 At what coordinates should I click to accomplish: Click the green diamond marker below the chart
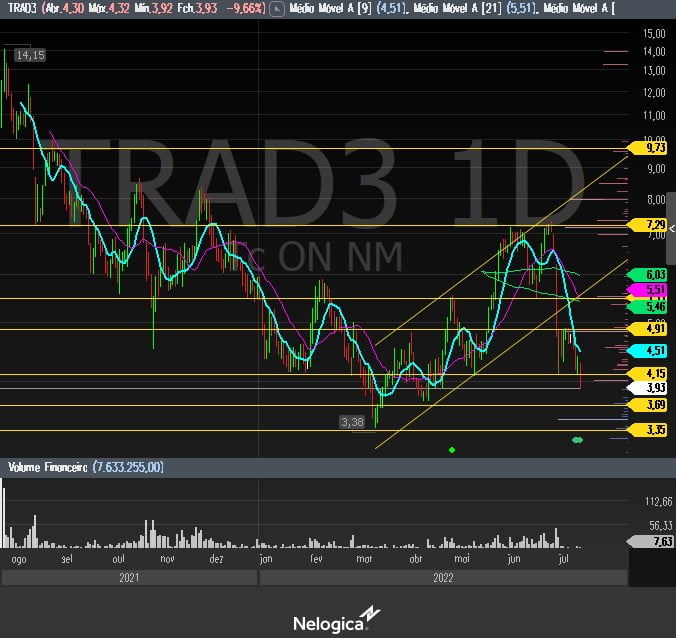[452, 450]
